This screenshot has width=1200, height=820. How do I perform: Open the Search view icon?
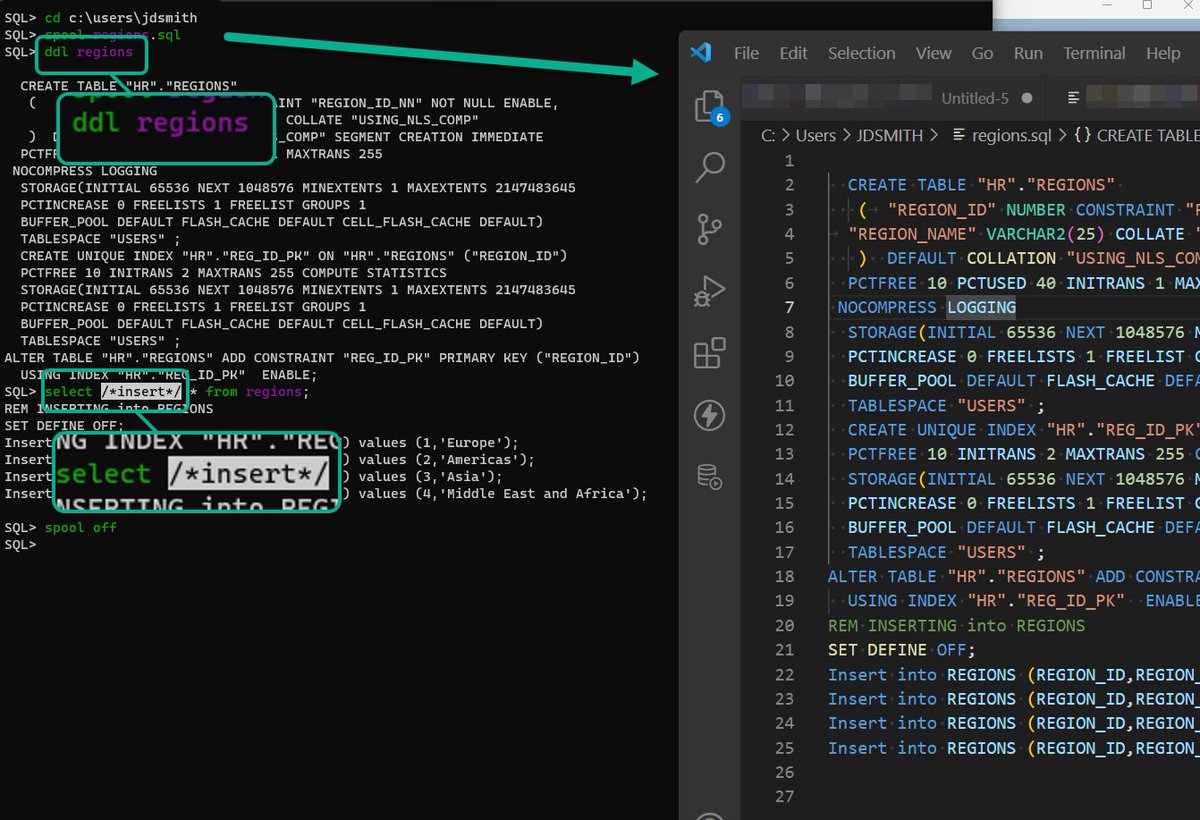click(710, 167)
